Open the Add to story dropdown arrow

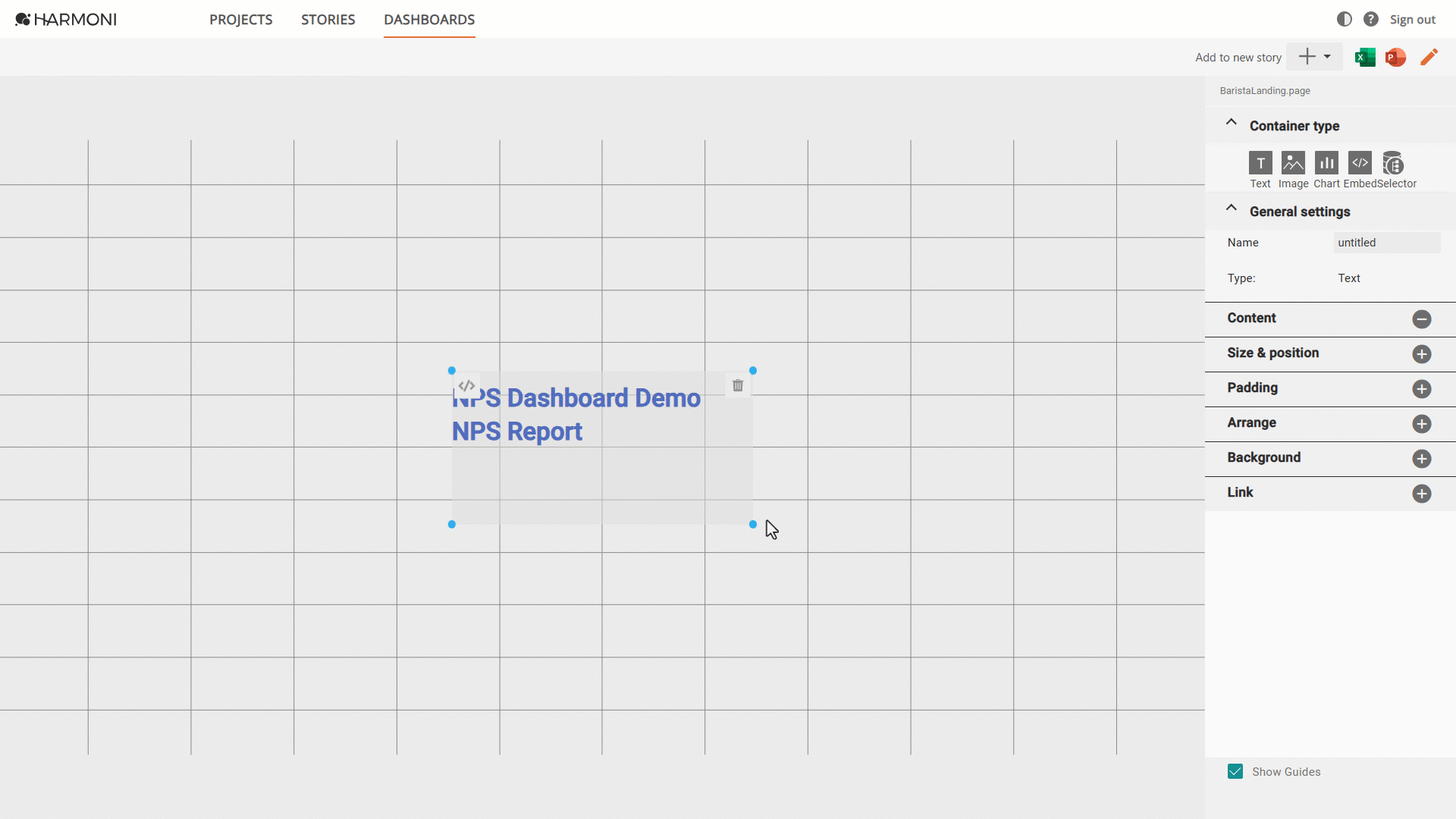pos(1327,57)
